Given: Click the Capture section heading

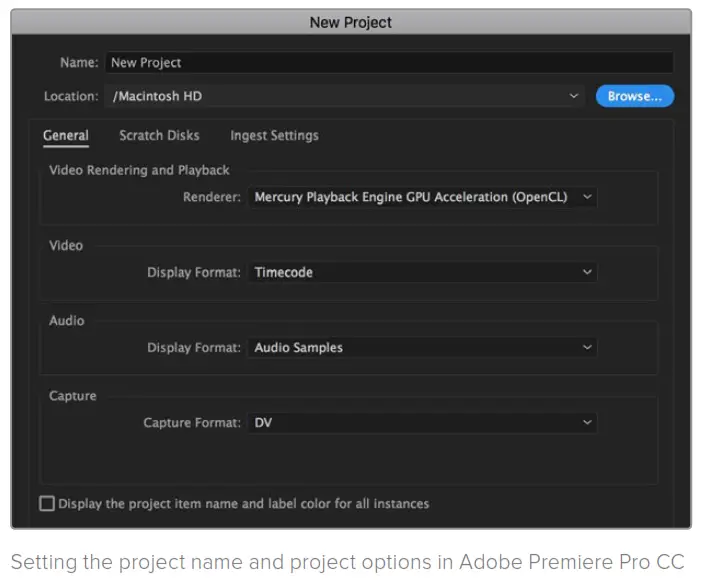Looking at the screenshot, I should (73, 396).
